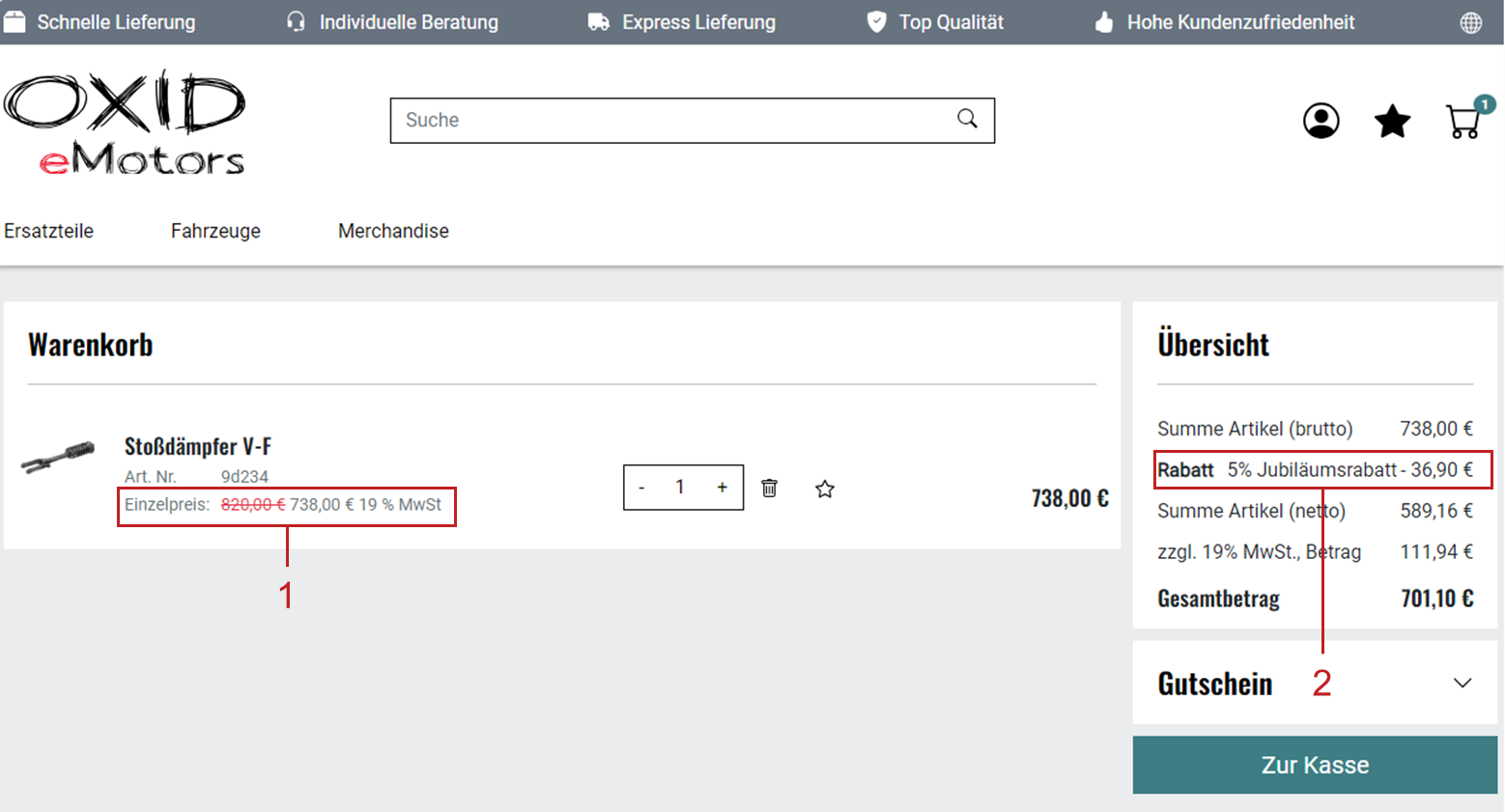Image resolution: width=1505 pixels, height=812 pixels.
Task: Expand the Gutschein section chevron
Action: pyautogui.click(x=1462, y=684)
